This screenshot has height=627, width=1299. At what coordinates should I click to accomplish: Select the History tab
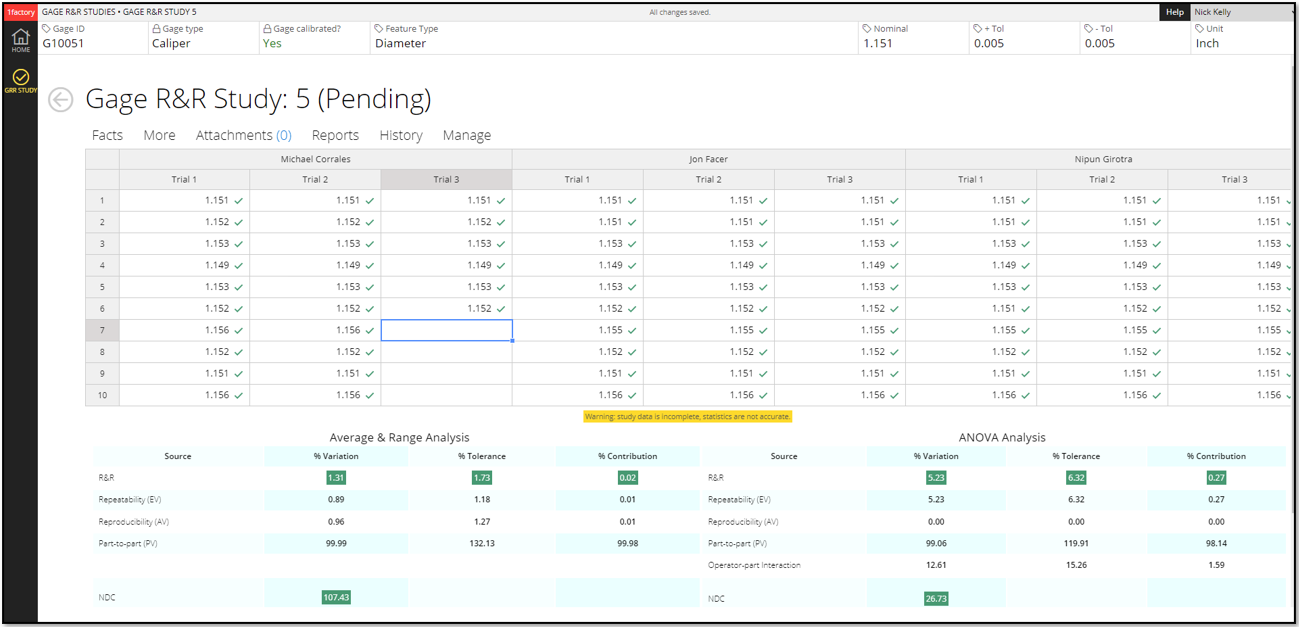(400, 135)
